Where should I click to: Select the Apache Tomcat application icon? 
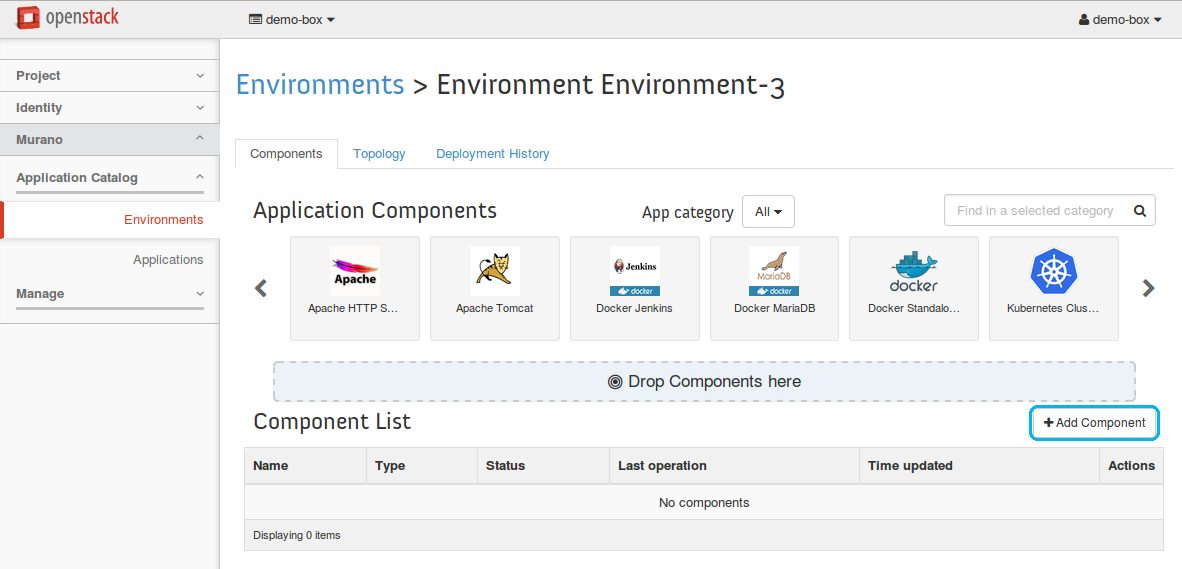[x=494, y=271]
